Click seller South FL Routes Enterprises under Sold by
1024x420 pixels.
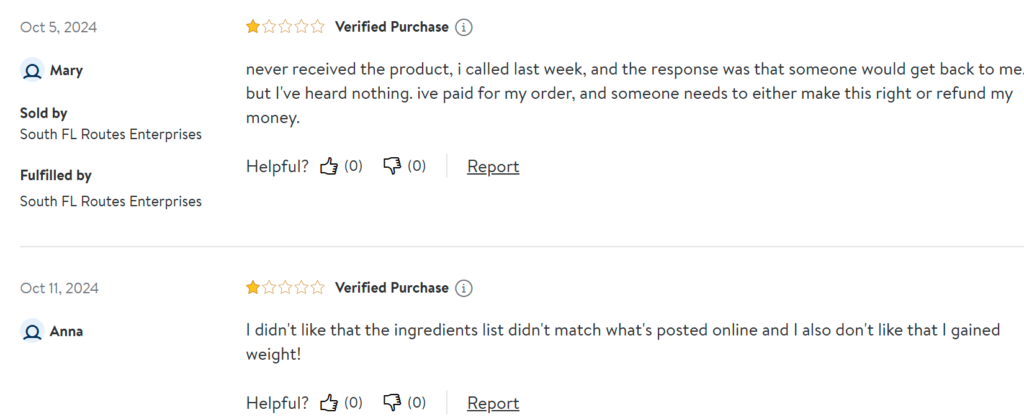[110, 134]
